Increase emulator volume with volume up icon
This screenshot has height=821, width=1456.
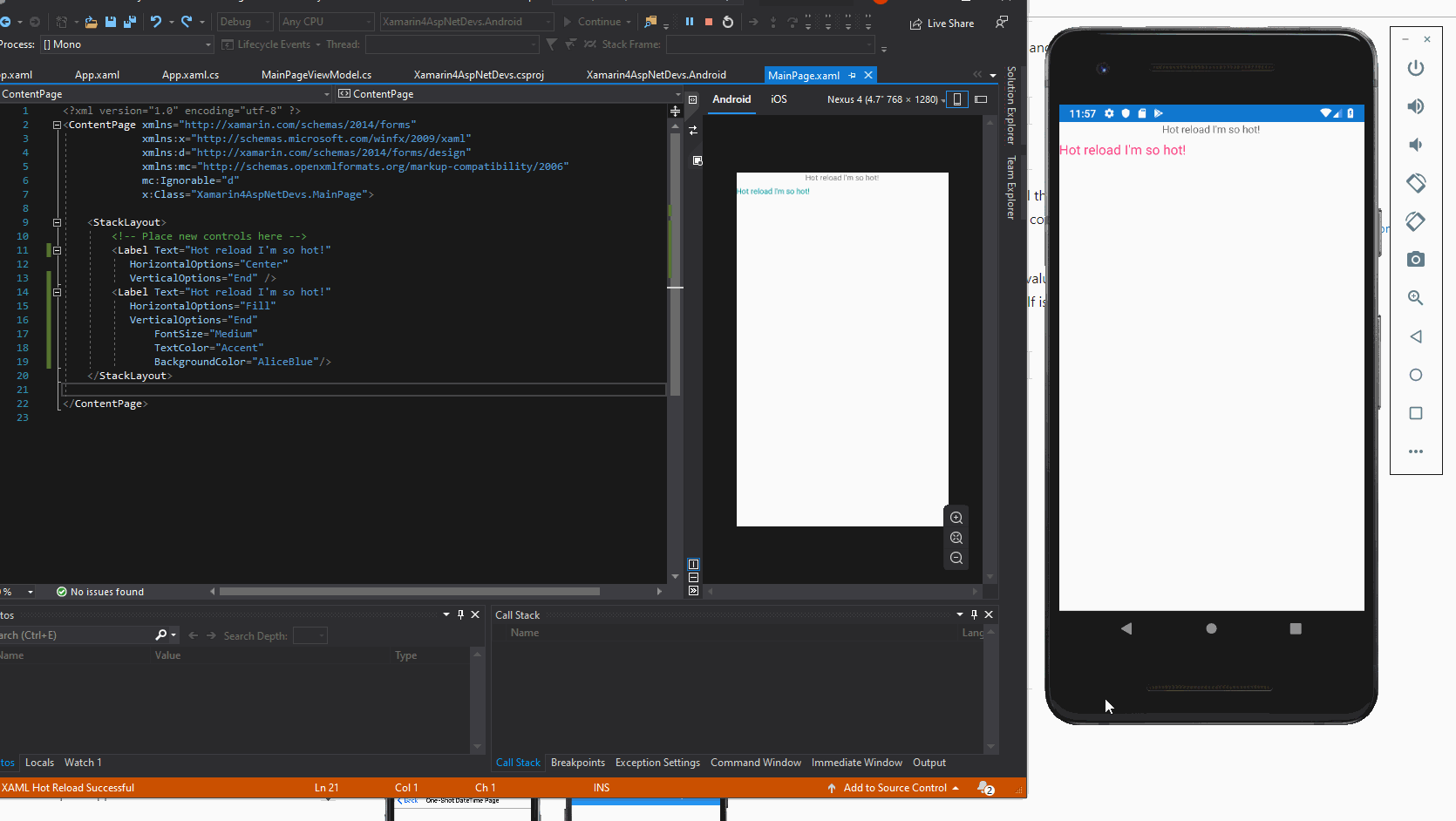(x=1416, y=106)
